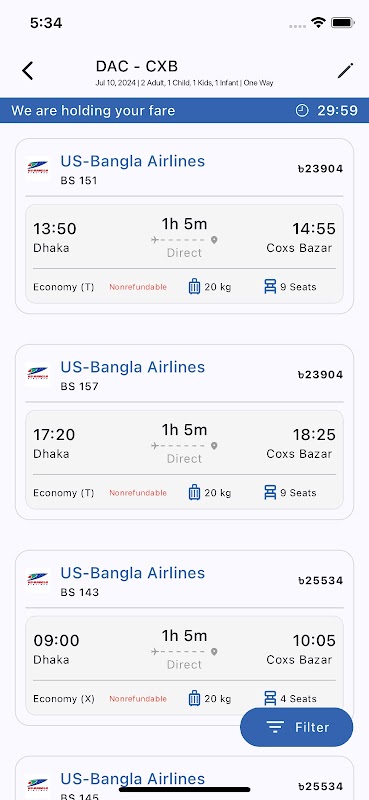This screenshot has width=369, height=800.
Task: Tap the fare hold timer clock icon
Action: (302, 110)
